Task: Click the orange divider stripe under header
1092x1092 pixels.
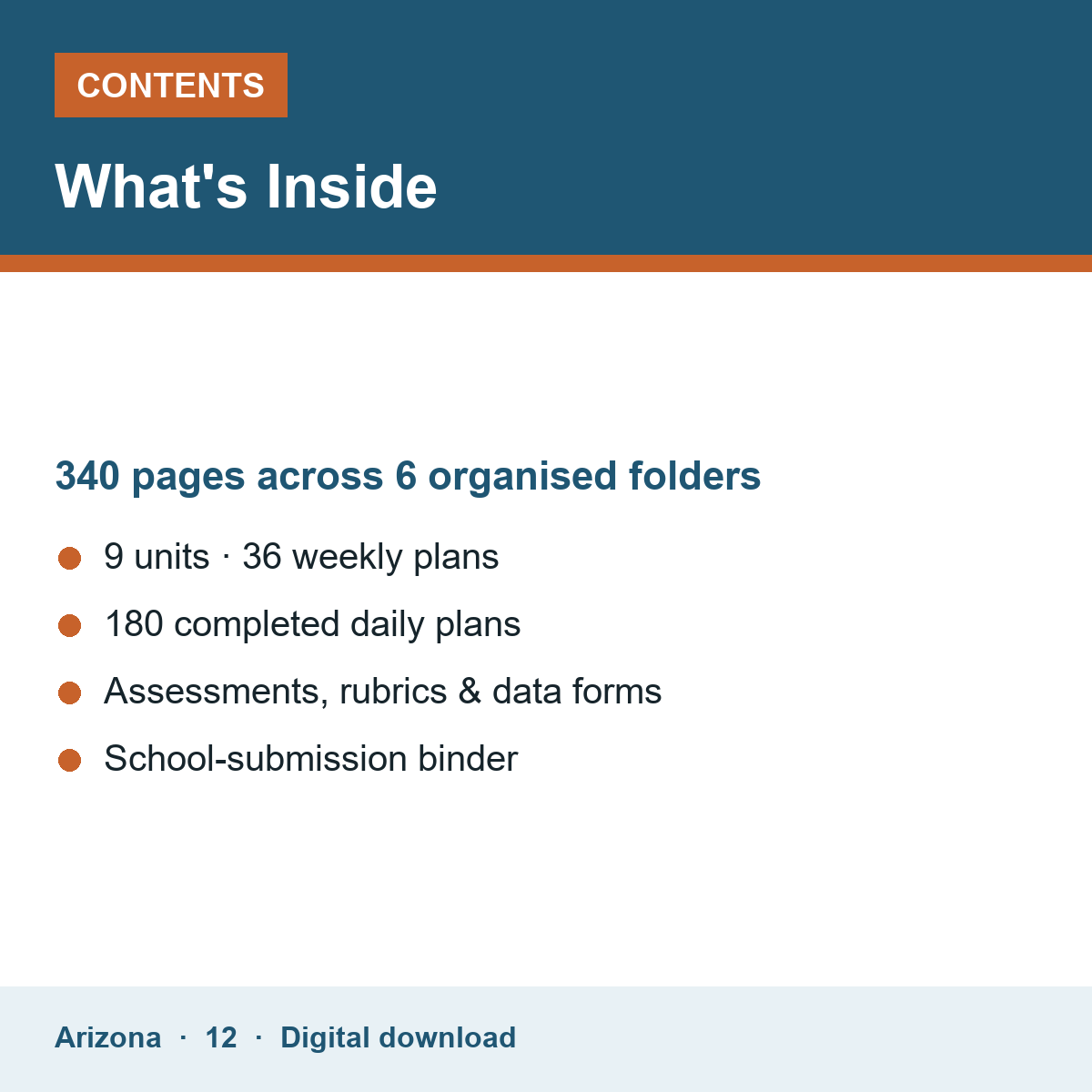Action: coord(546,263)
